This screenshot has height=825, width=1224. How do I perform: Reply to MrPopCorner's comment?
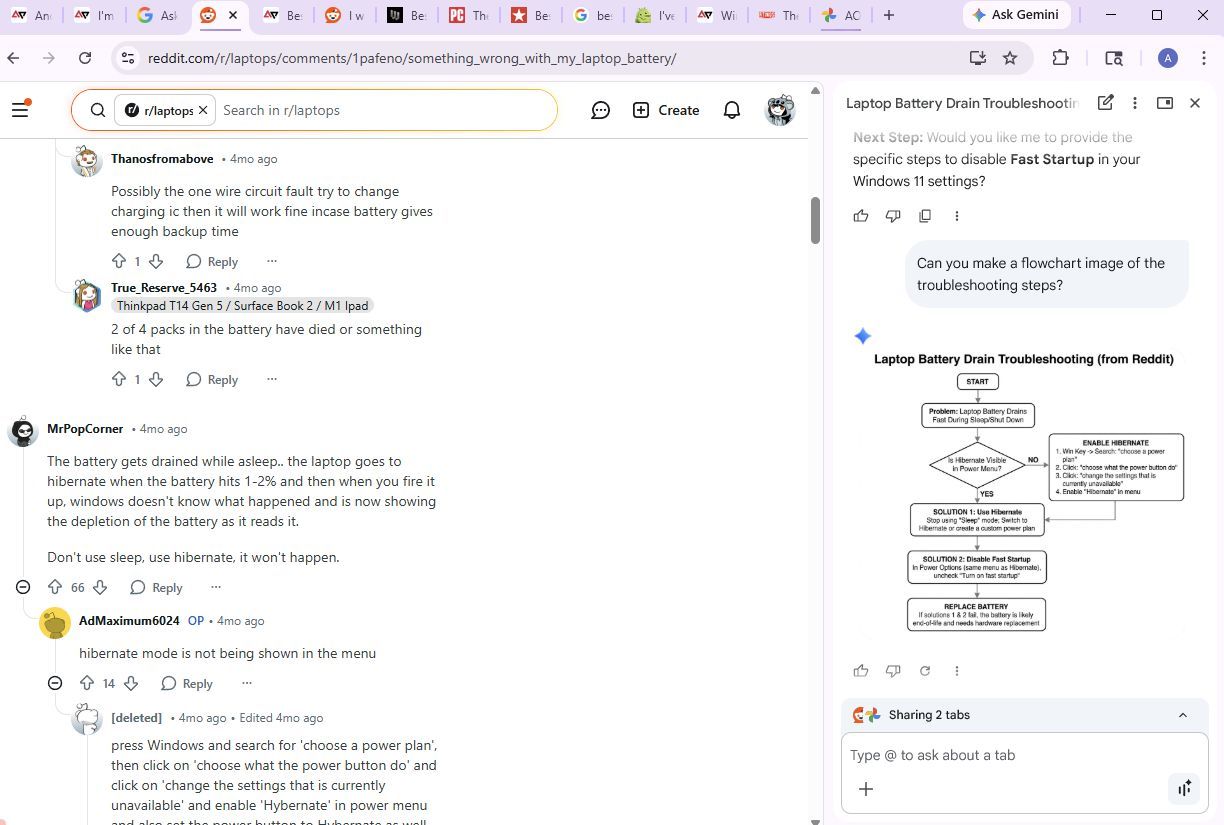click(156, 587)
